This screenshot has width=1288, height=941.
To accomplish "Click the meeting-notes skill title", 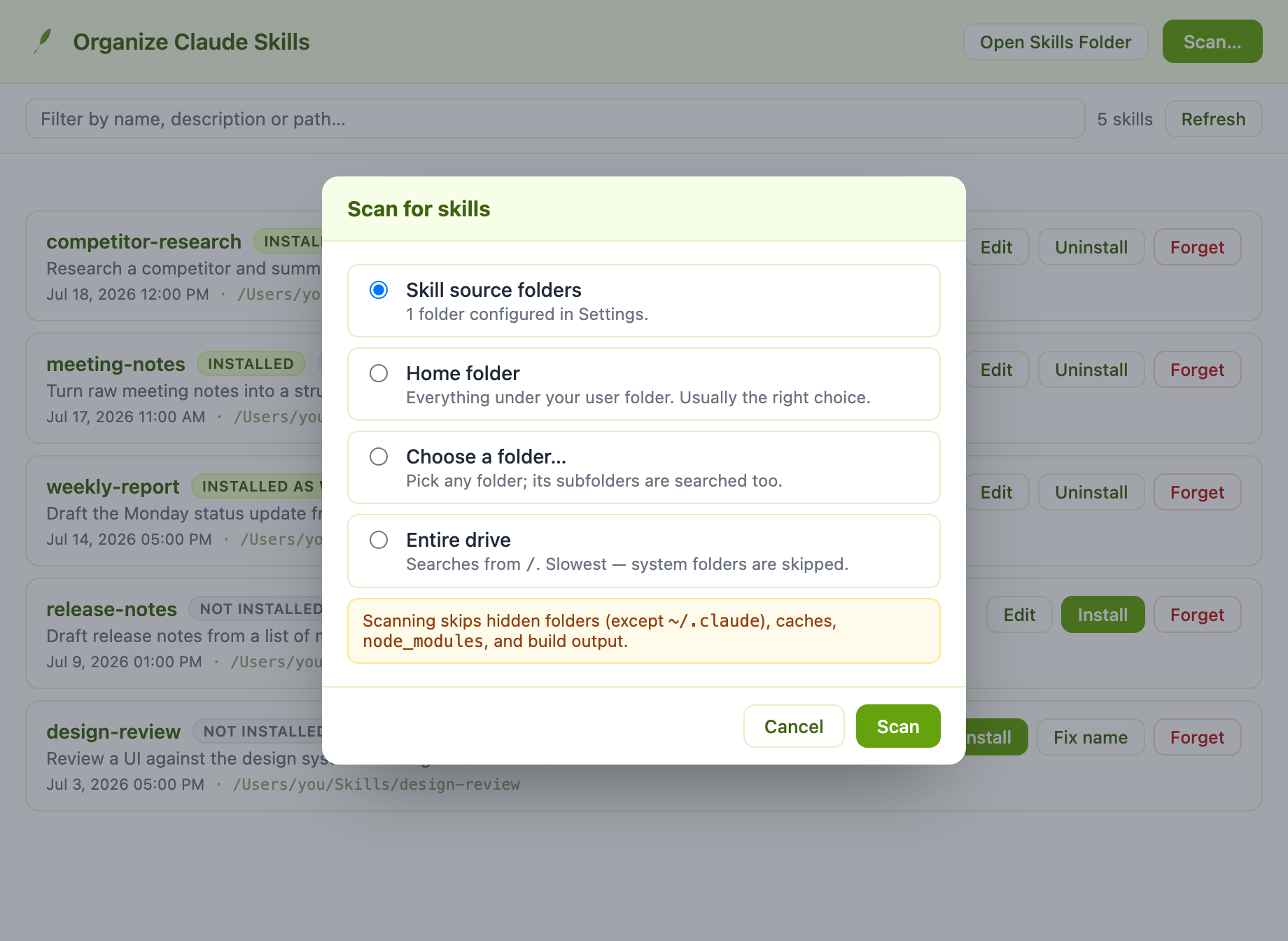I will coord(115,364).
